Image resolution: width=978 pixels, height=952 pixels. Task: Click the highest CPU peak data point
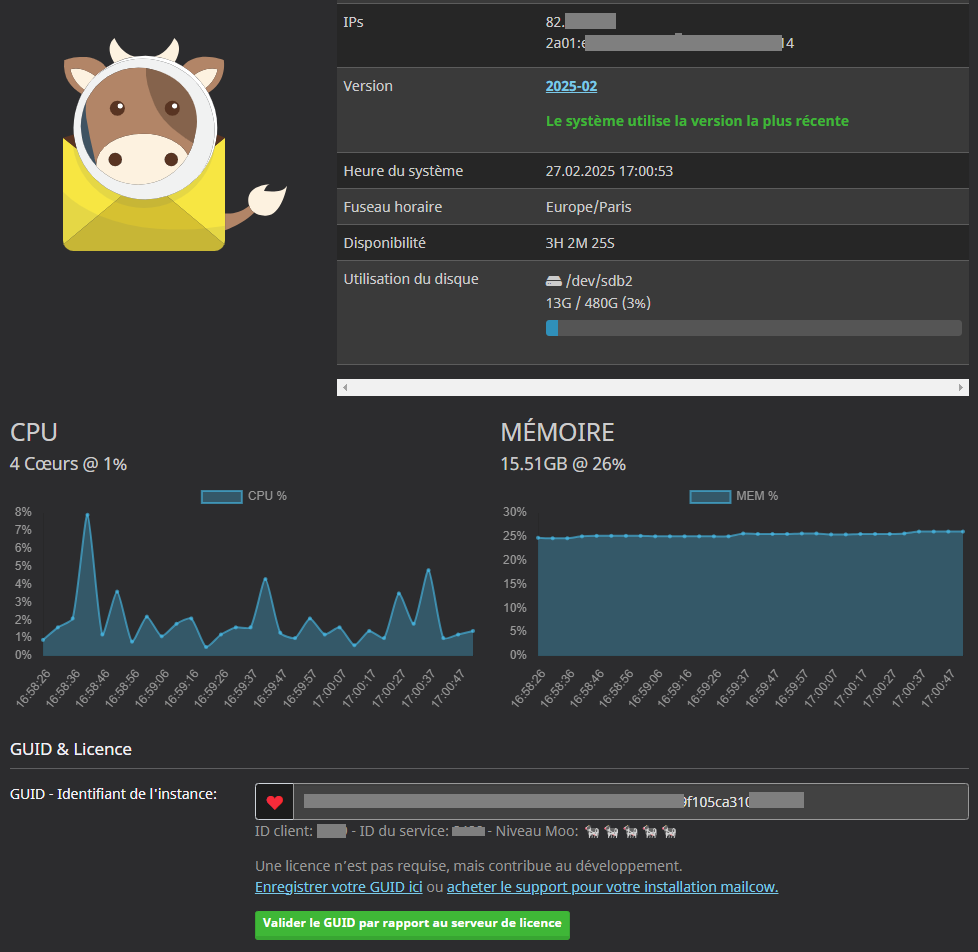[x=88, y=515]
